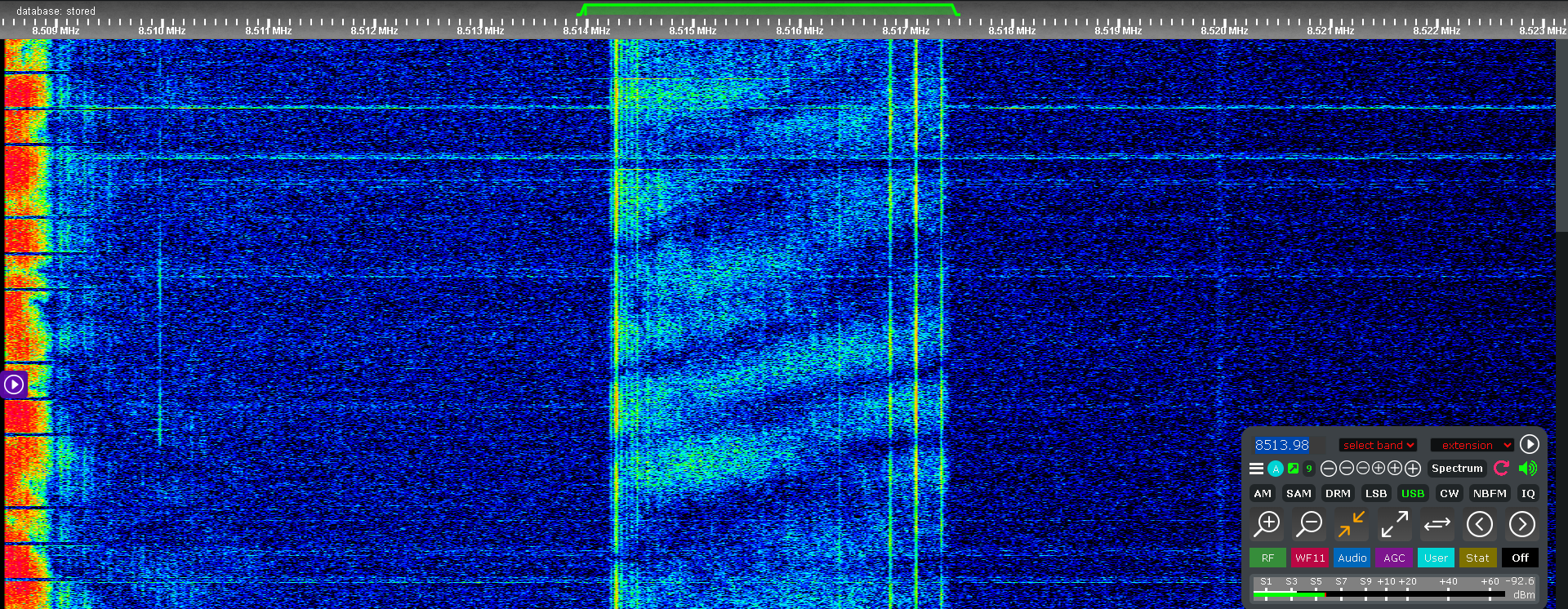
Task: Click the 8.520 MHz frequency scale label
Action: coord(1224,31)
